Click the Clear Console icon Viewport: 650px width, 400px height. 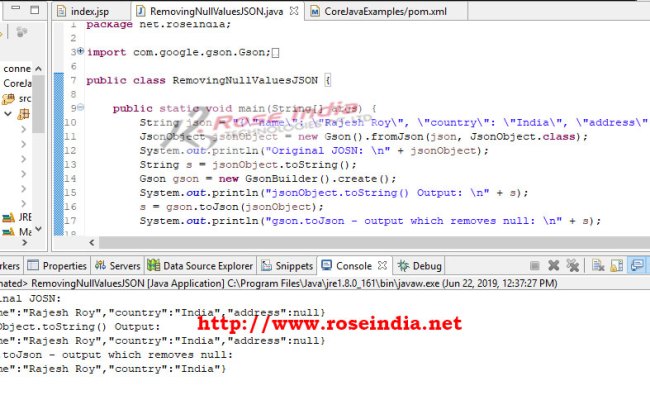tap(598, 265)
